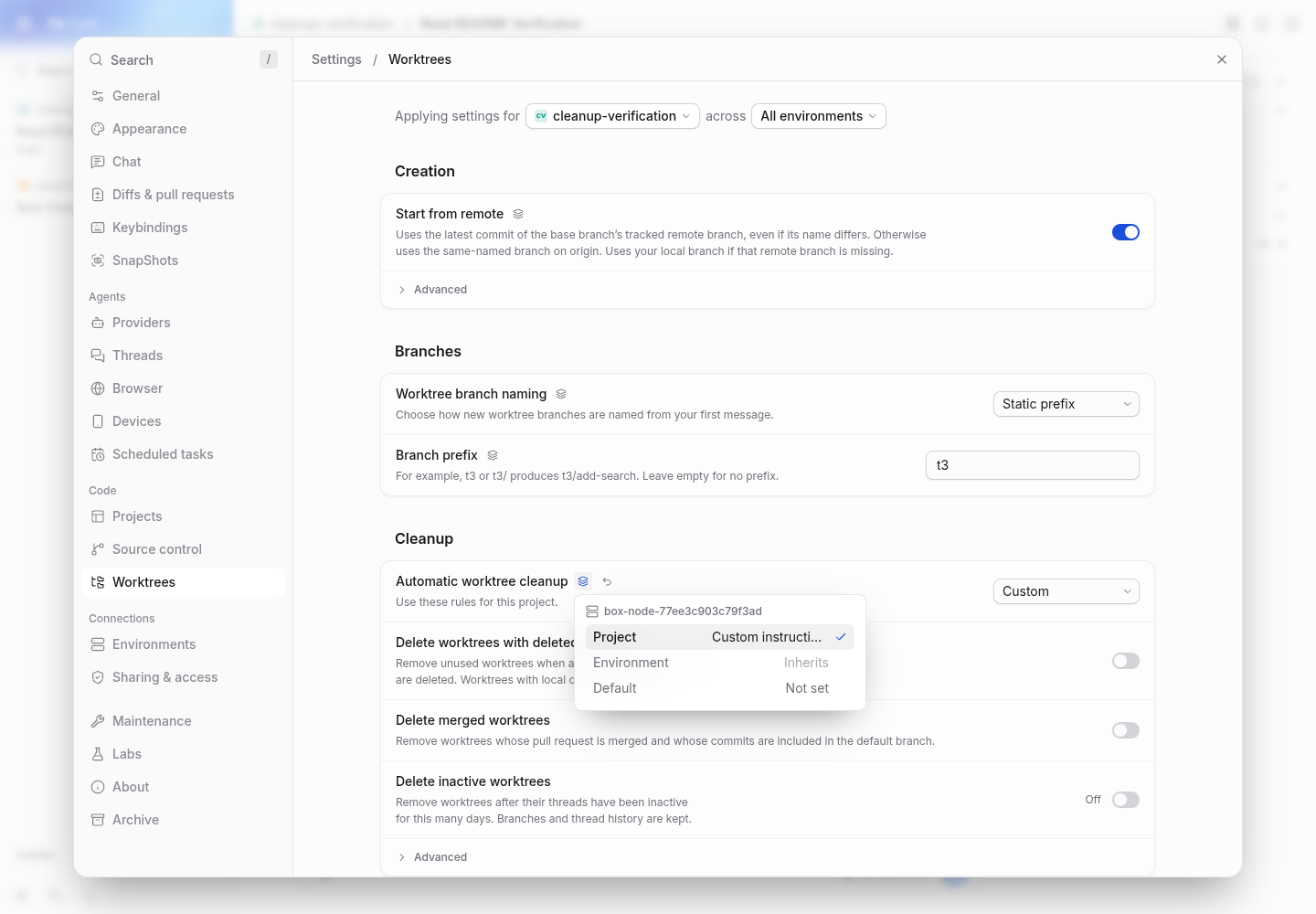The height and width of the screenshot is (914, 1316).
Task: Click the blue layers icon beside Automatic worktree cleanup
Action: 583,581
